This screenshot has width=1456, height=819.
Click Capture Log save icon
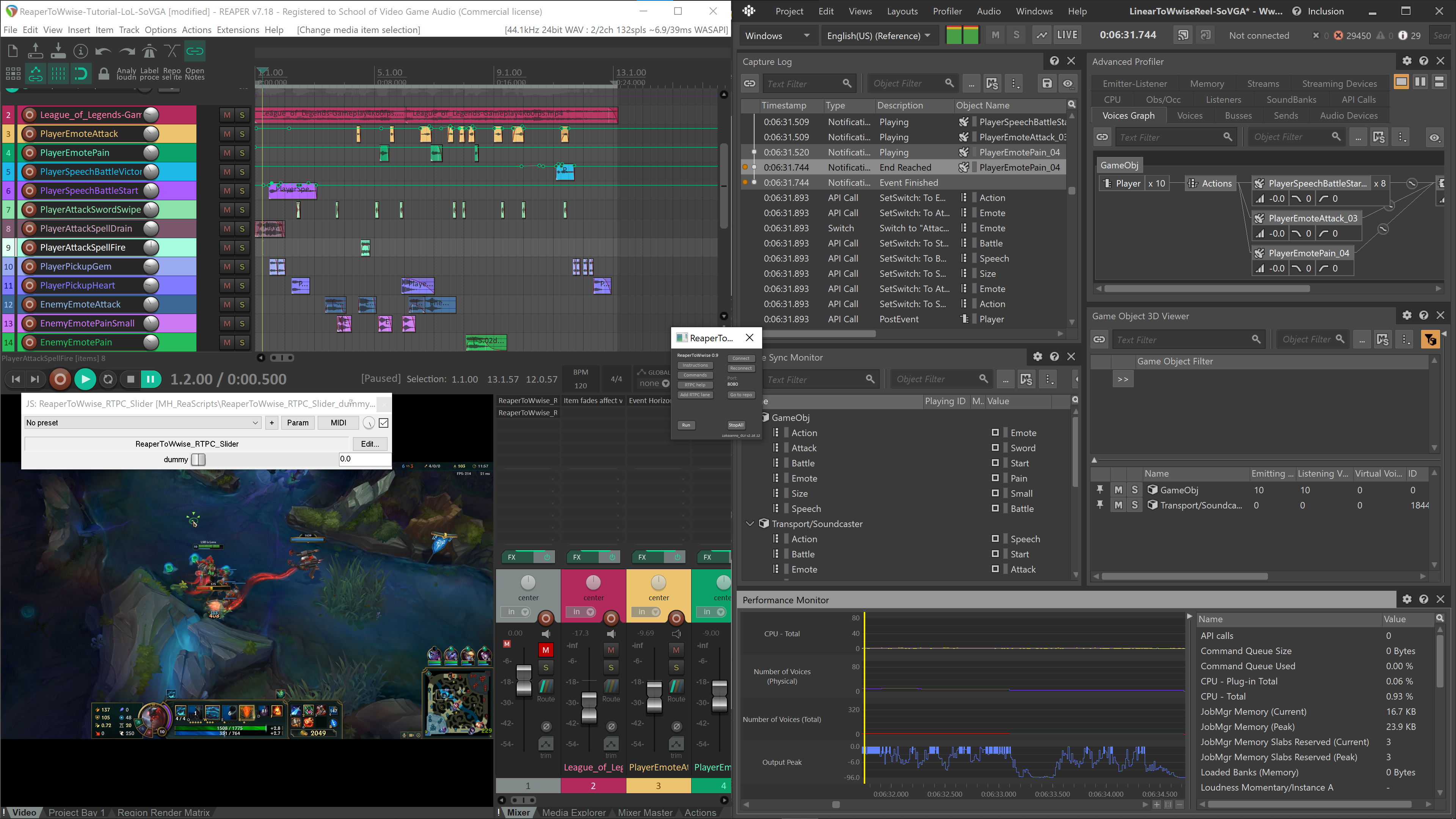1047,84
